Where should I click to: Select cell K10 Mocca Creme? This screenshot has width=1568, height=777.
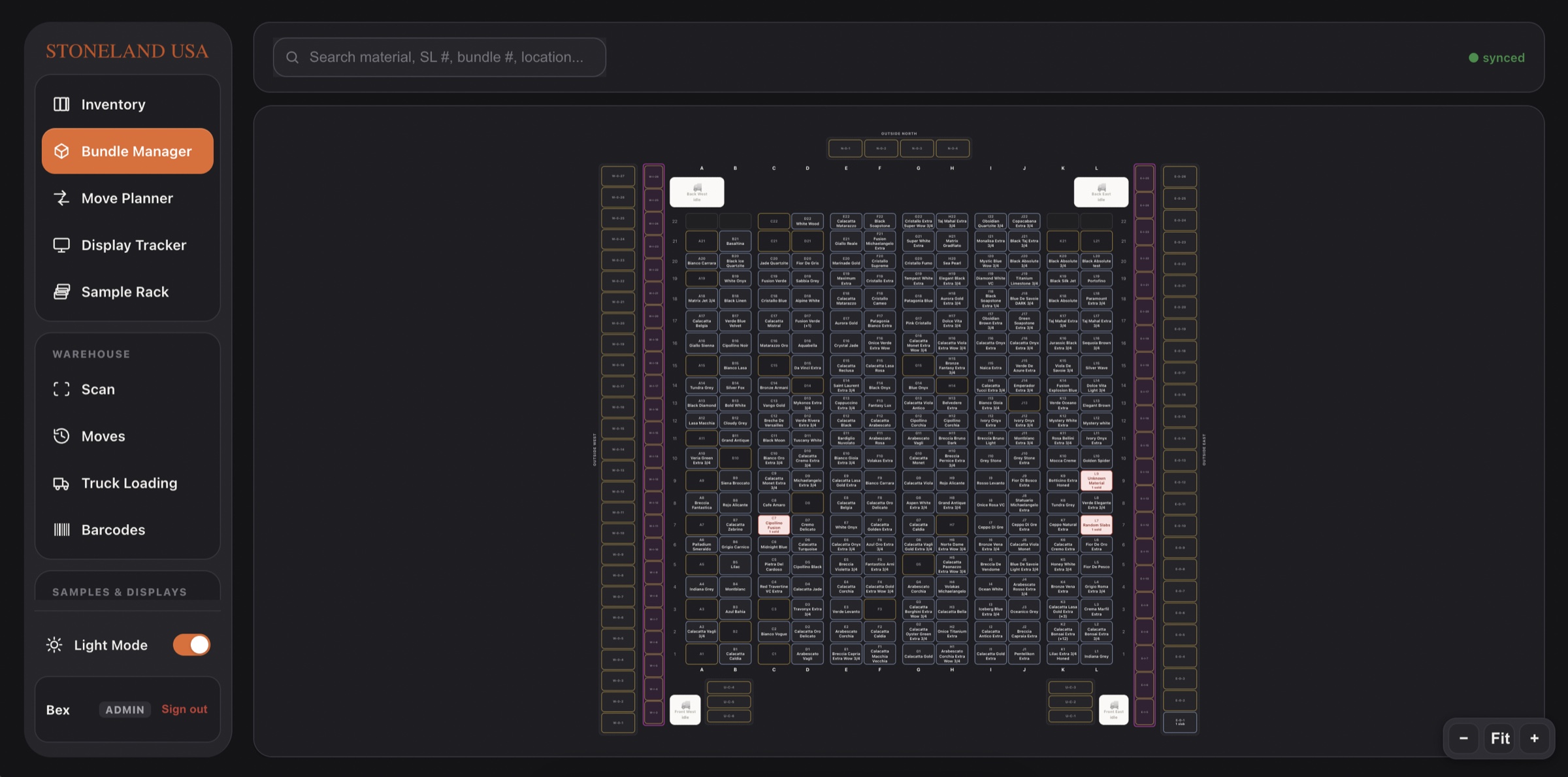click(1063, 458)
